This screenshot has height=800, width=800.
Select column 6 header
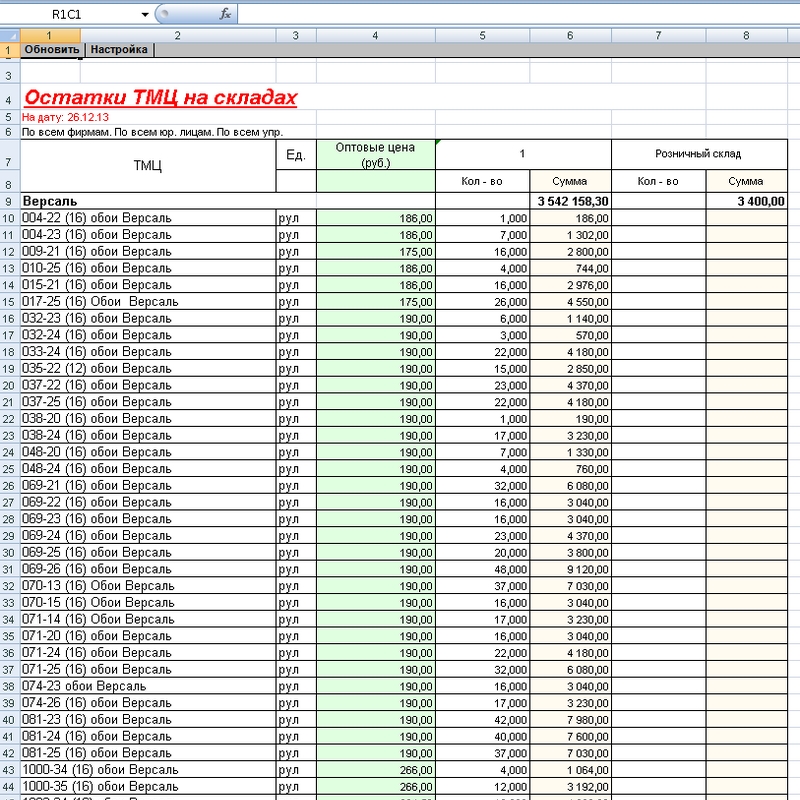(x=570, y=35)
